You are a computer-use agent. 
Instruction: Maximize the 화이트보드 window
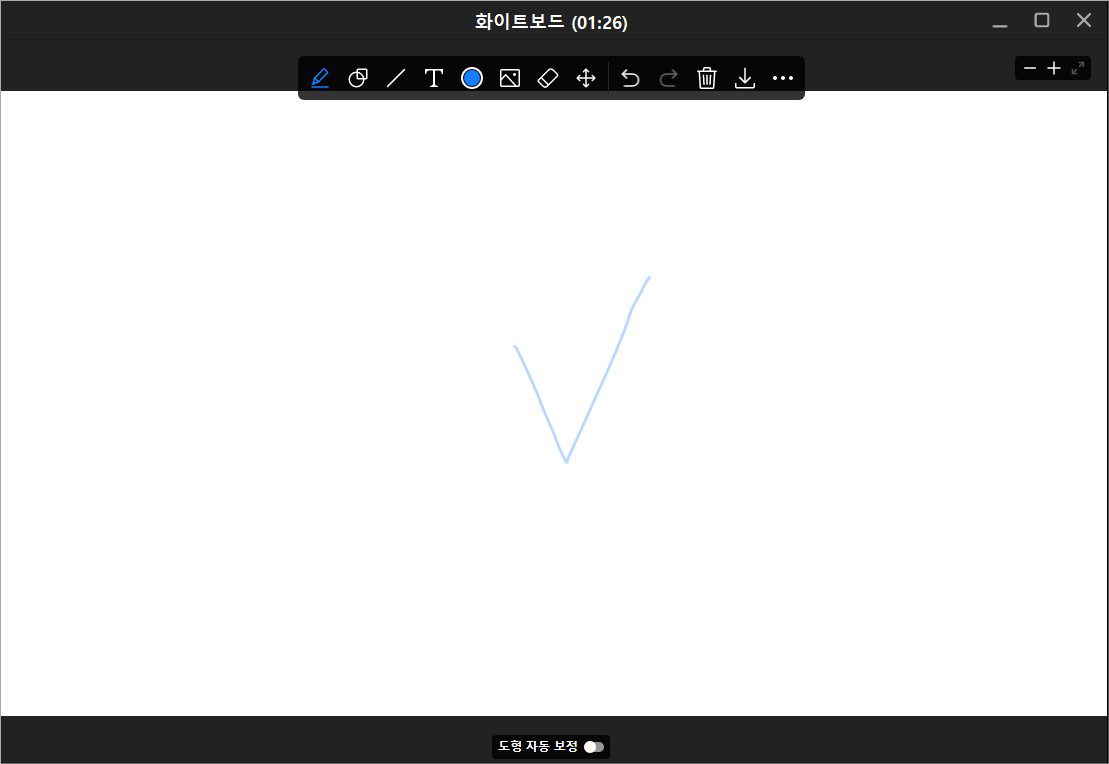1042,20
